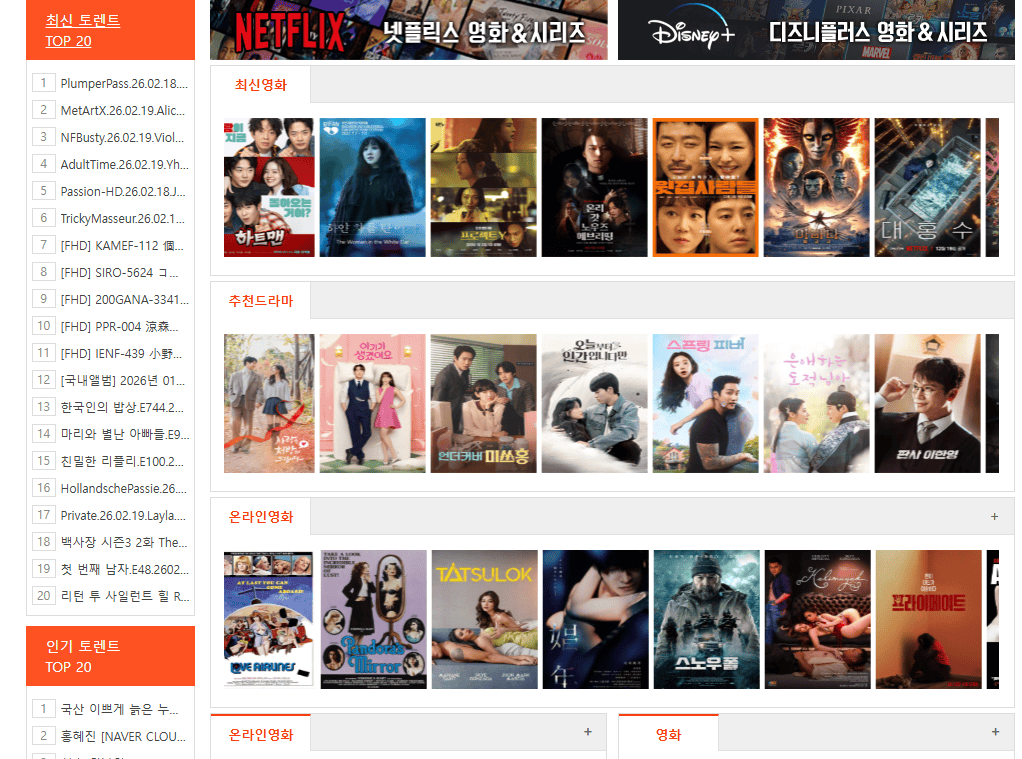This screenshot has width=1022, height=759.
Task: Open [FHD] SIRO-5624 torrent entry
Action: pos(120,273)
